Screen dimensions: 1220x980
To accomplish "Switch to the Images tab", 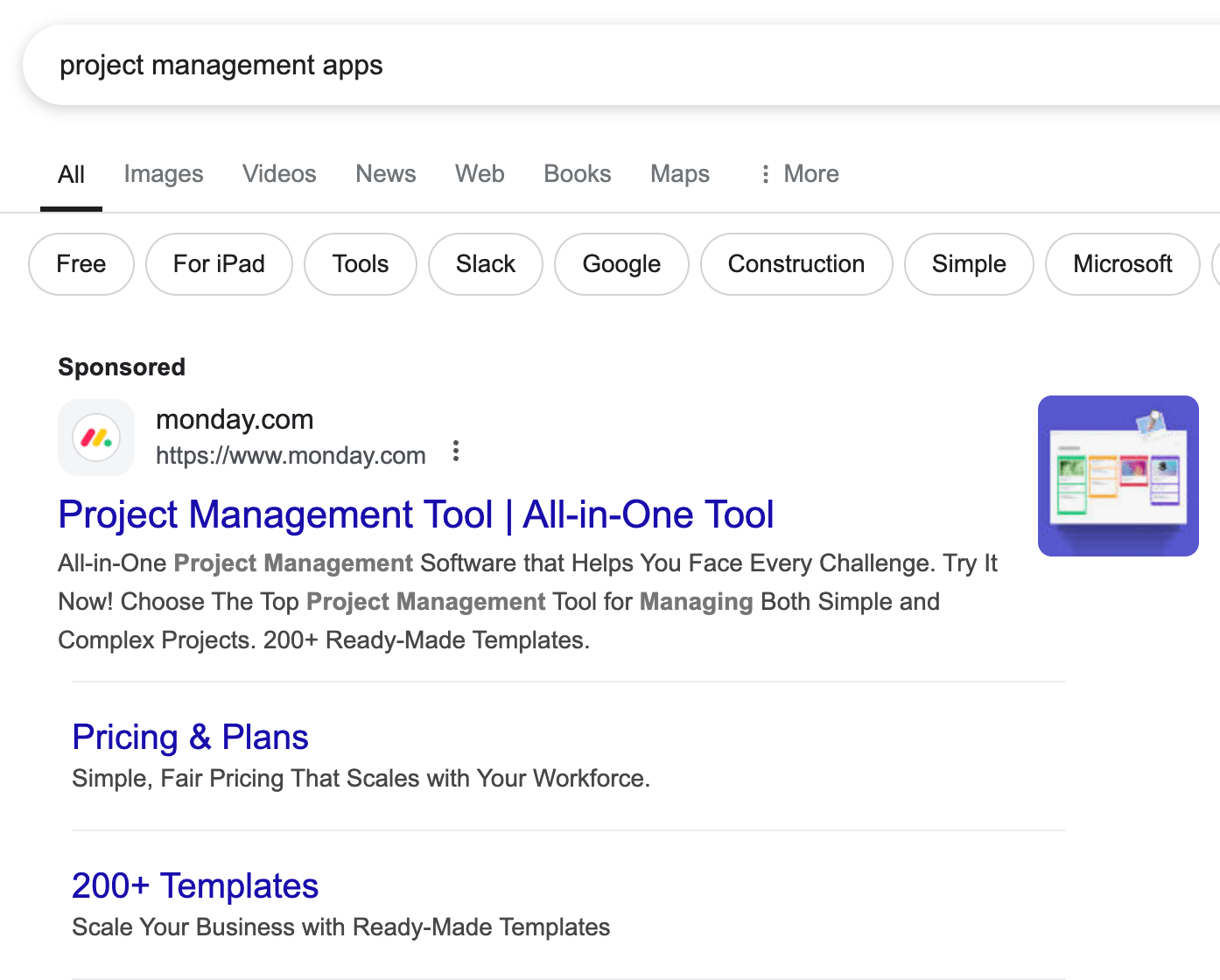I will (163, 173).
